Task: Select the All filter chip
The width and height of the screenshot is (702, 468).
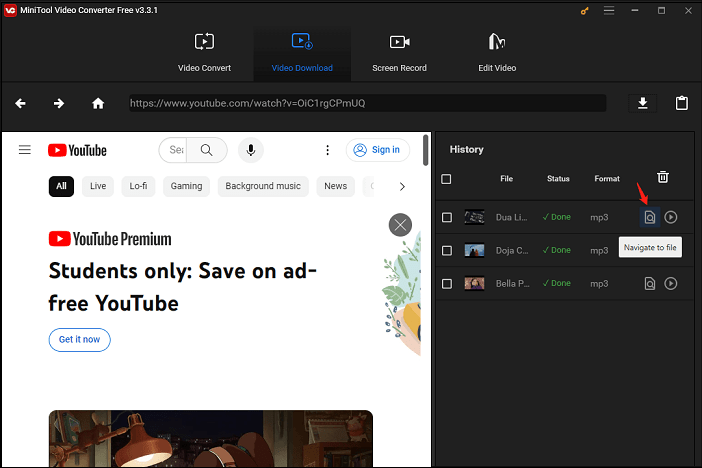Action: tap(61, 186)
